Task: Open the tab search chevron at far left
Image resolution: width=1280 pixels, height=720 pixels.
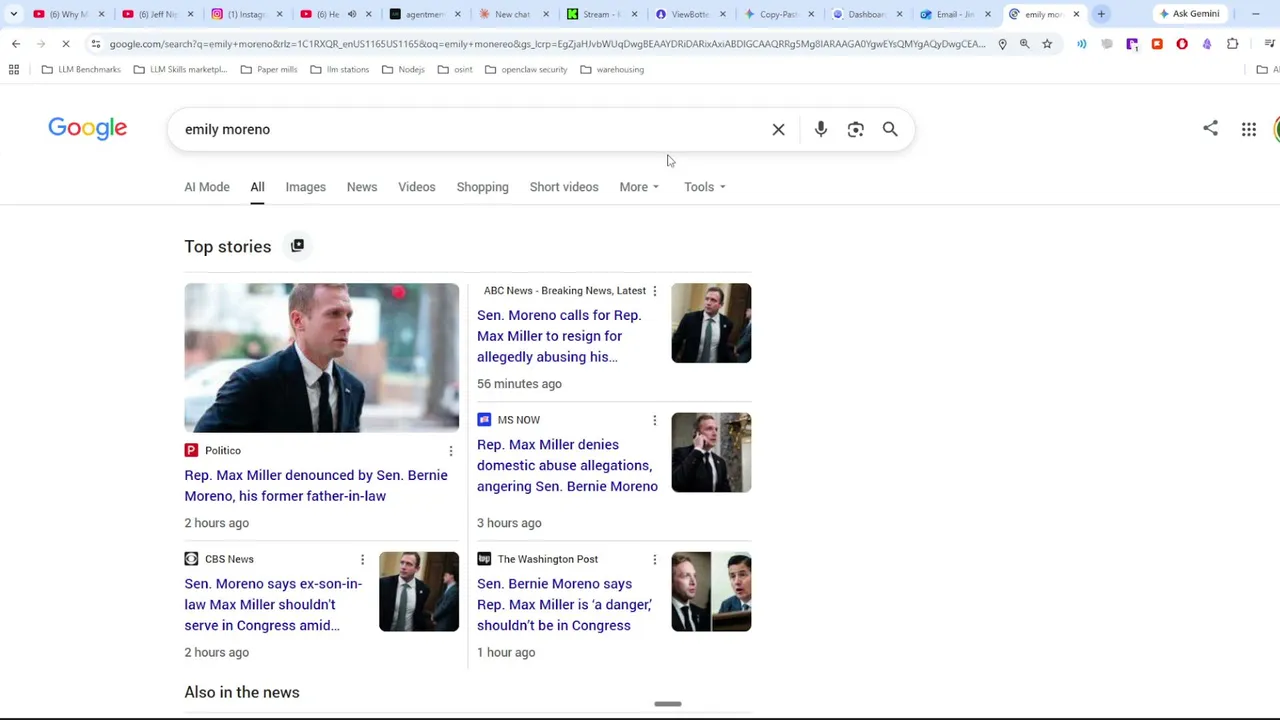Action: (x=13, y=14)
